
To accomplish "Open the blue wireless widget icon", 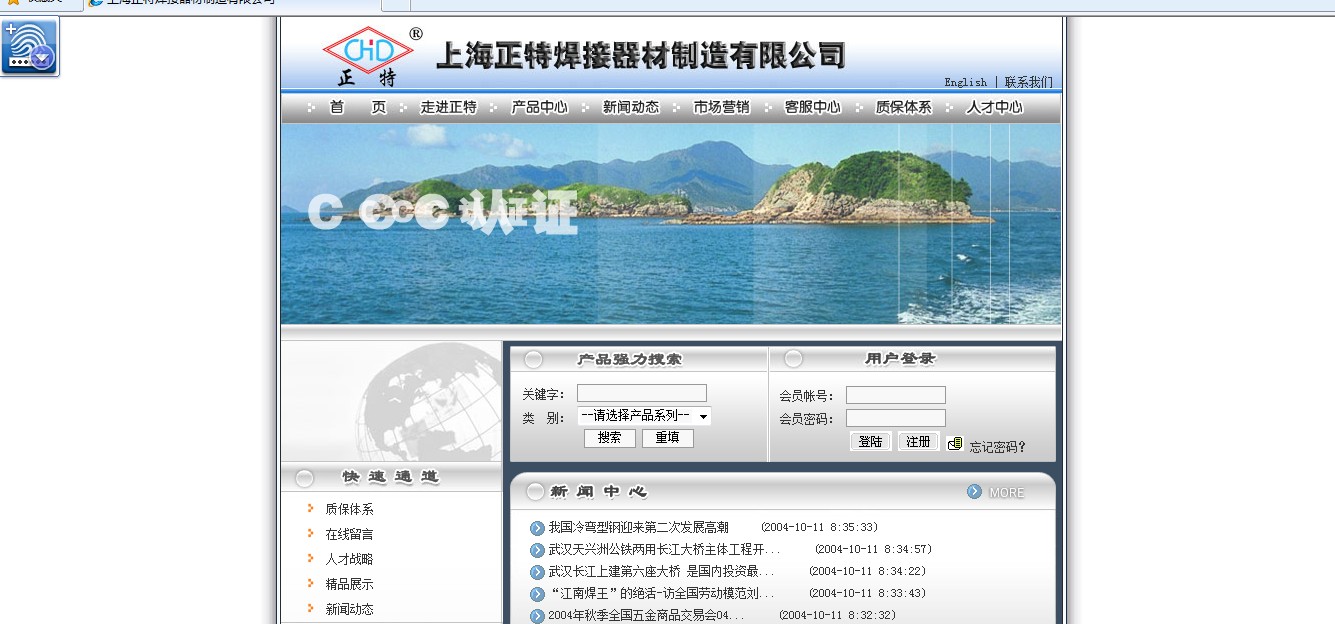I will click(x=30, y=46).
